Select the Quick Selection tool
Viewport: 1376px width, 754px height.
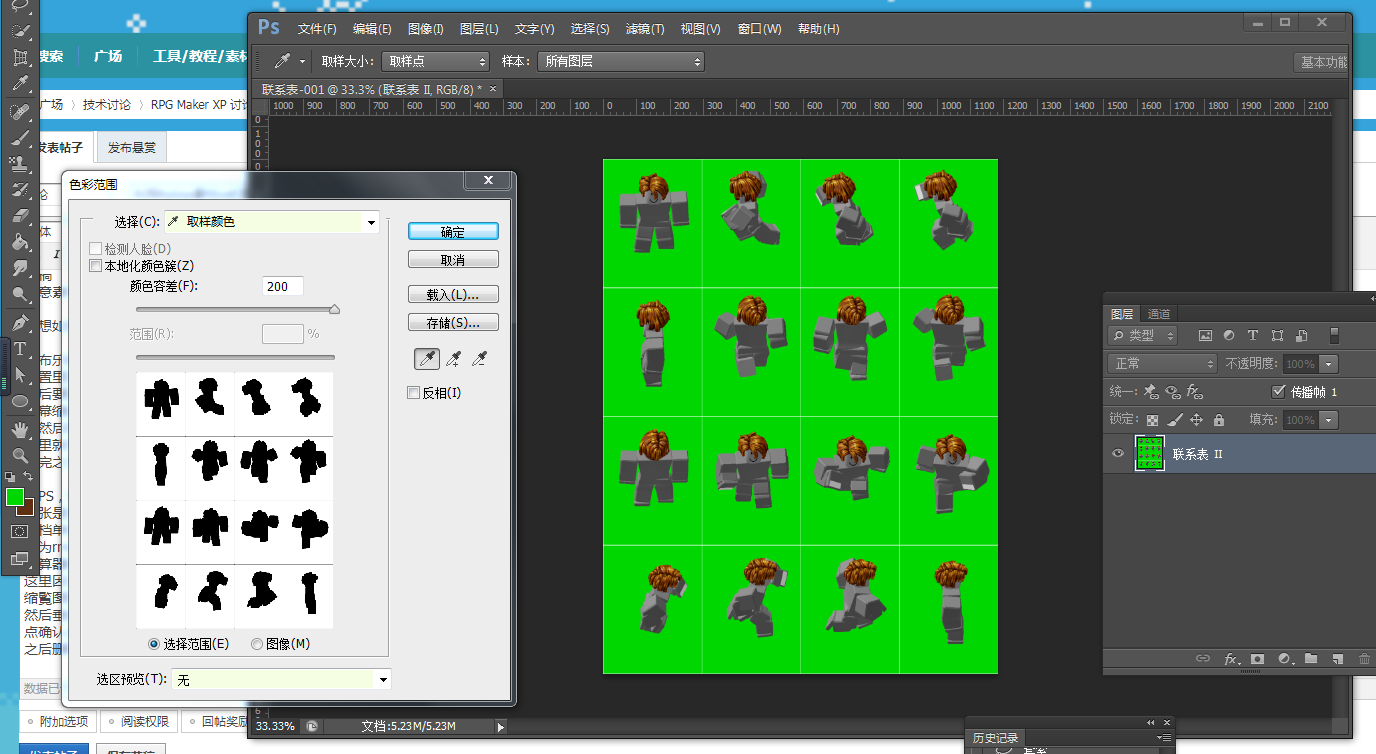19,31
